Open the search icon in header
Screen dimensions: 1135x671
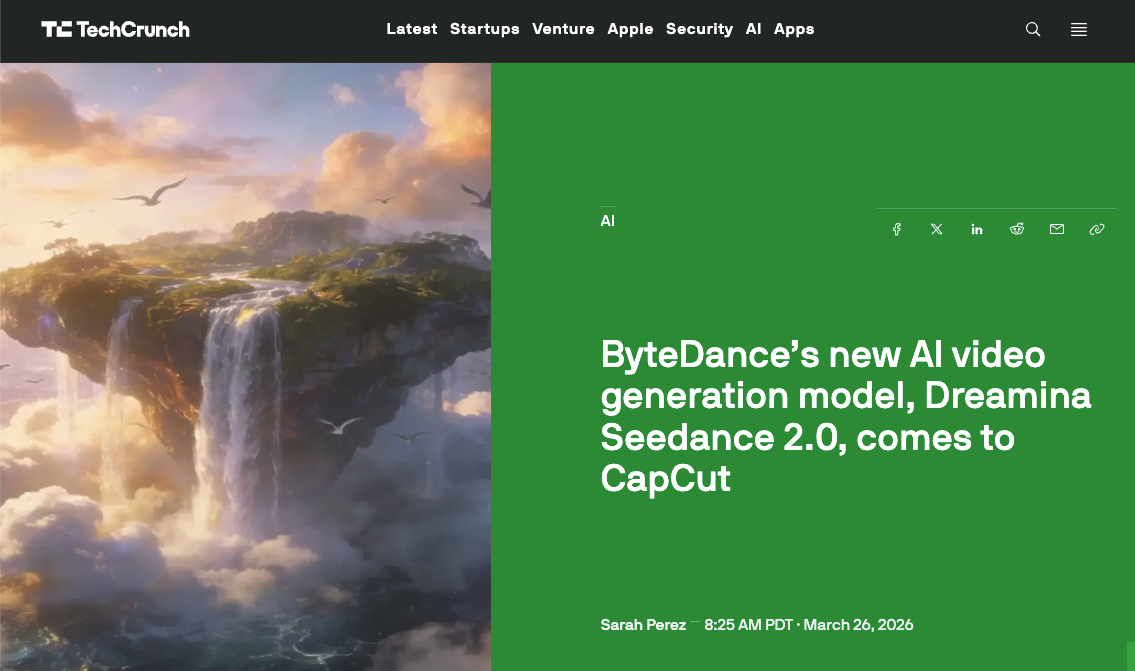[1033, 30]
